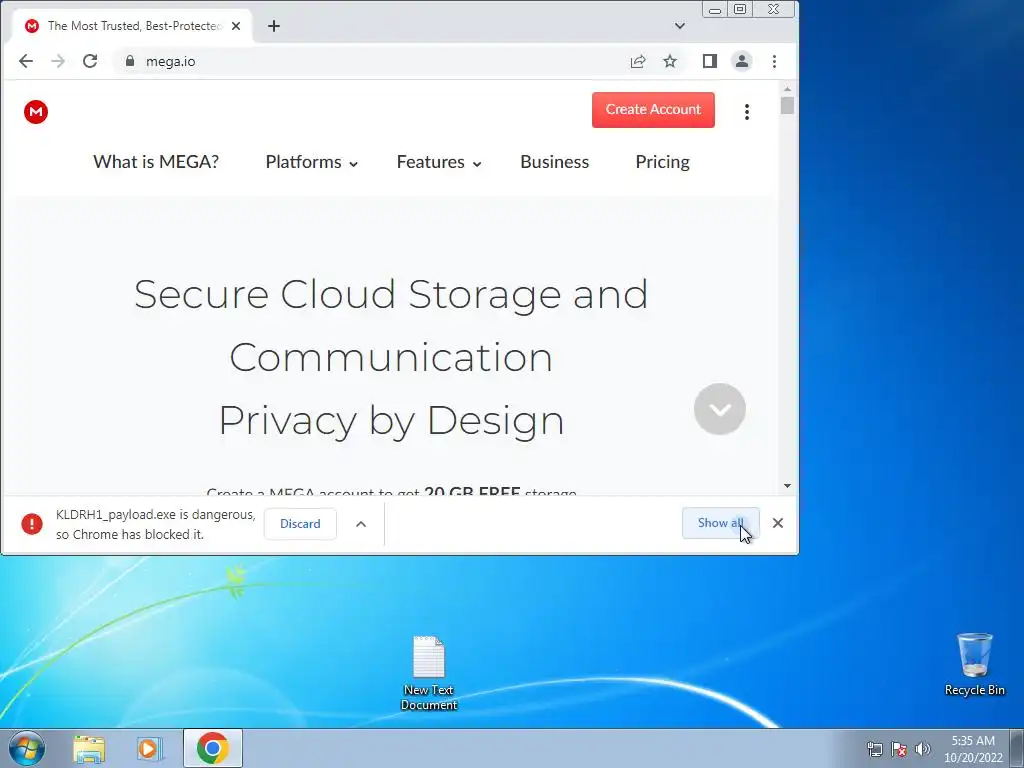The image size is (1024, 768).
Task: Open Windows Explorer from the taskbar
Action: click(x=89, y=749)
